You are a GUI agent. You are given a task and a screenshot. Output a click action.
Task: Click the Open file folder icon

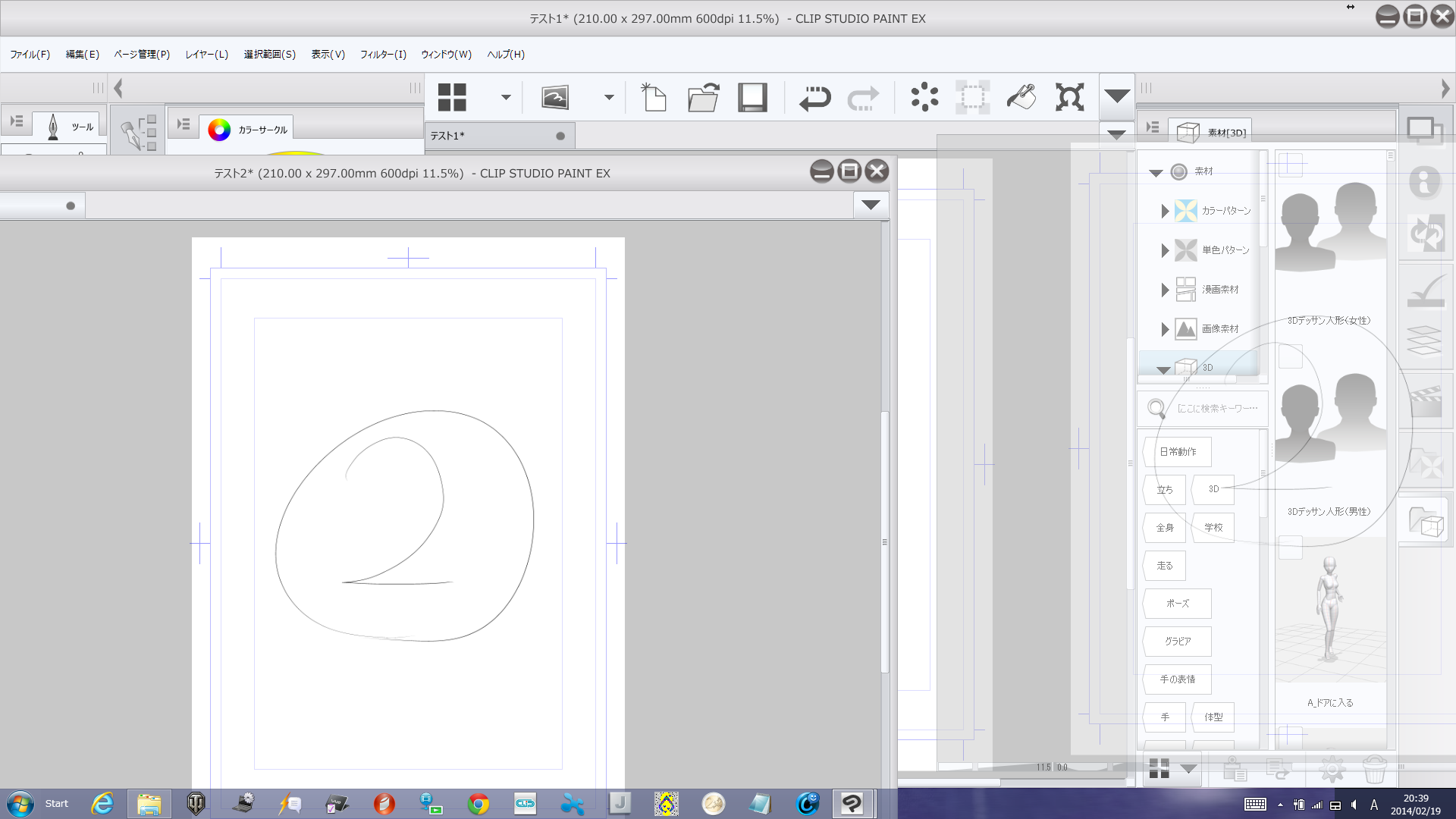[703, 98]
